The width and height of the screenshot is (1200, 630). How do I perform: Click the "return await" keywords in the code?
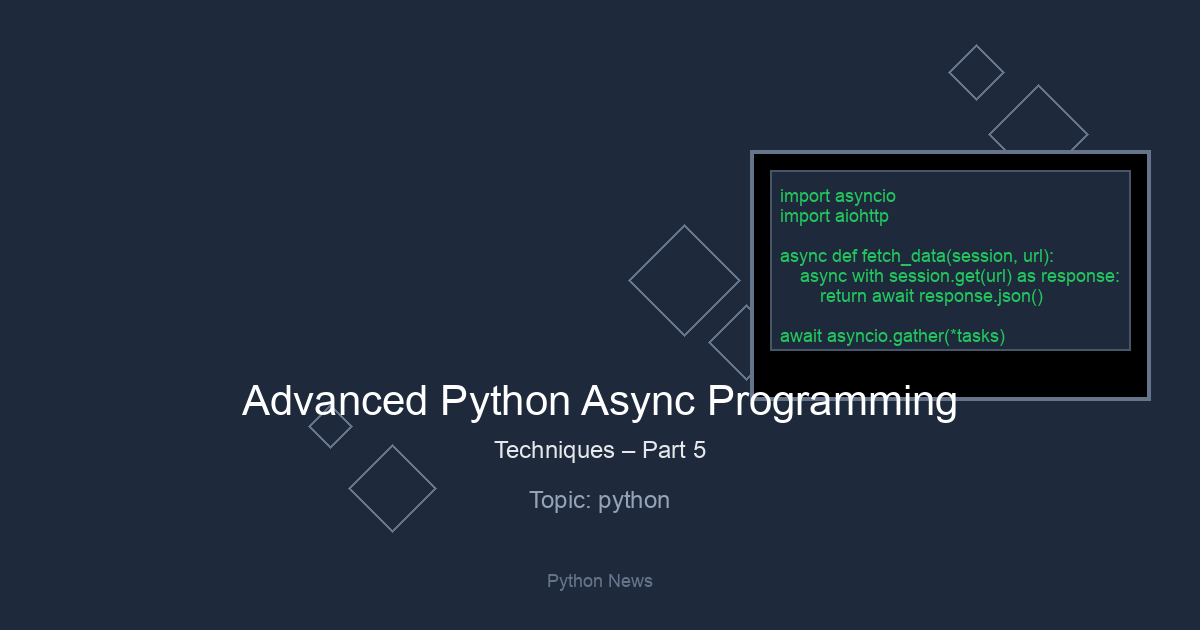(x=867, y=296)
